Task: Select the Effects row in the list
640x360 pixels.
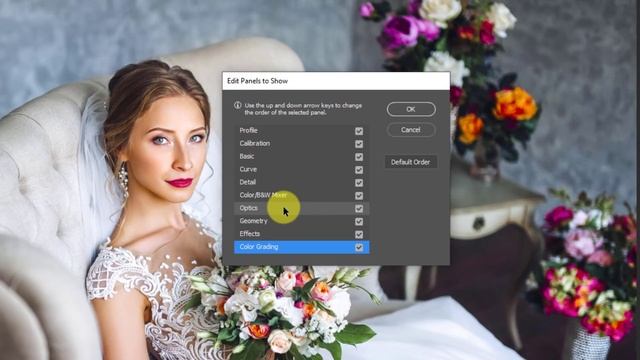Action: tap(302, 234)
